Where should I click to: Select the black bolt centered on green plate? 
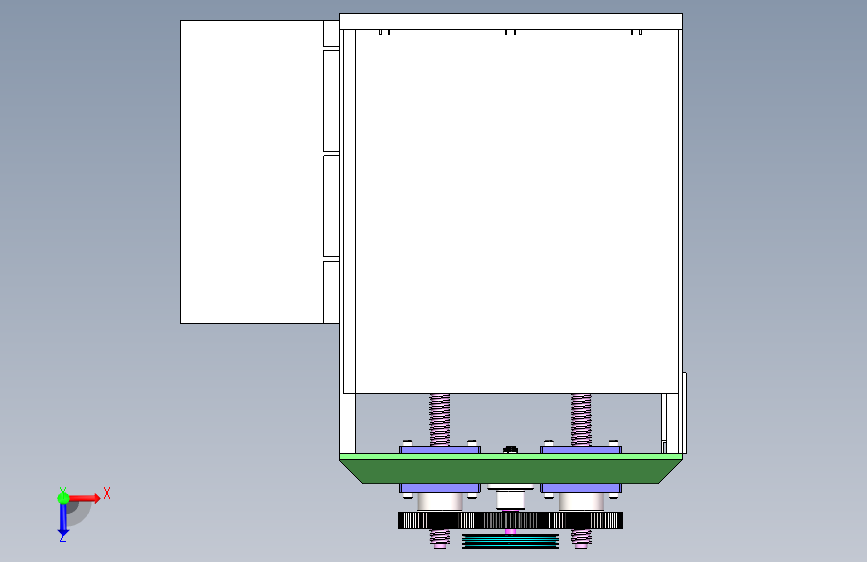click(510, 450)
